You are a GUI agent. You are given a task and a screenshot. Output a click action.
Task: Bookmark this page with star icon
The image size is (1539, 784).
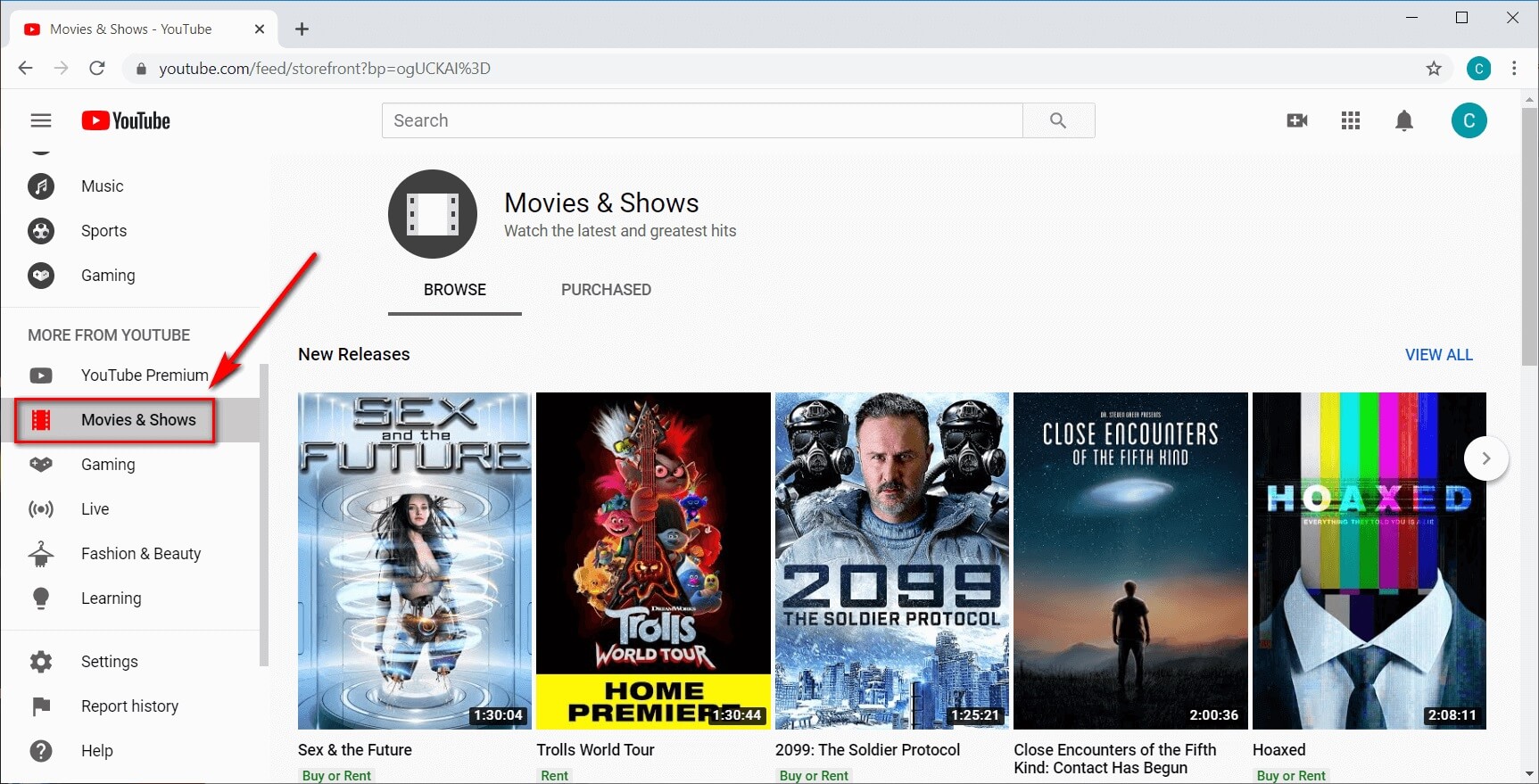coord(1434,69)
